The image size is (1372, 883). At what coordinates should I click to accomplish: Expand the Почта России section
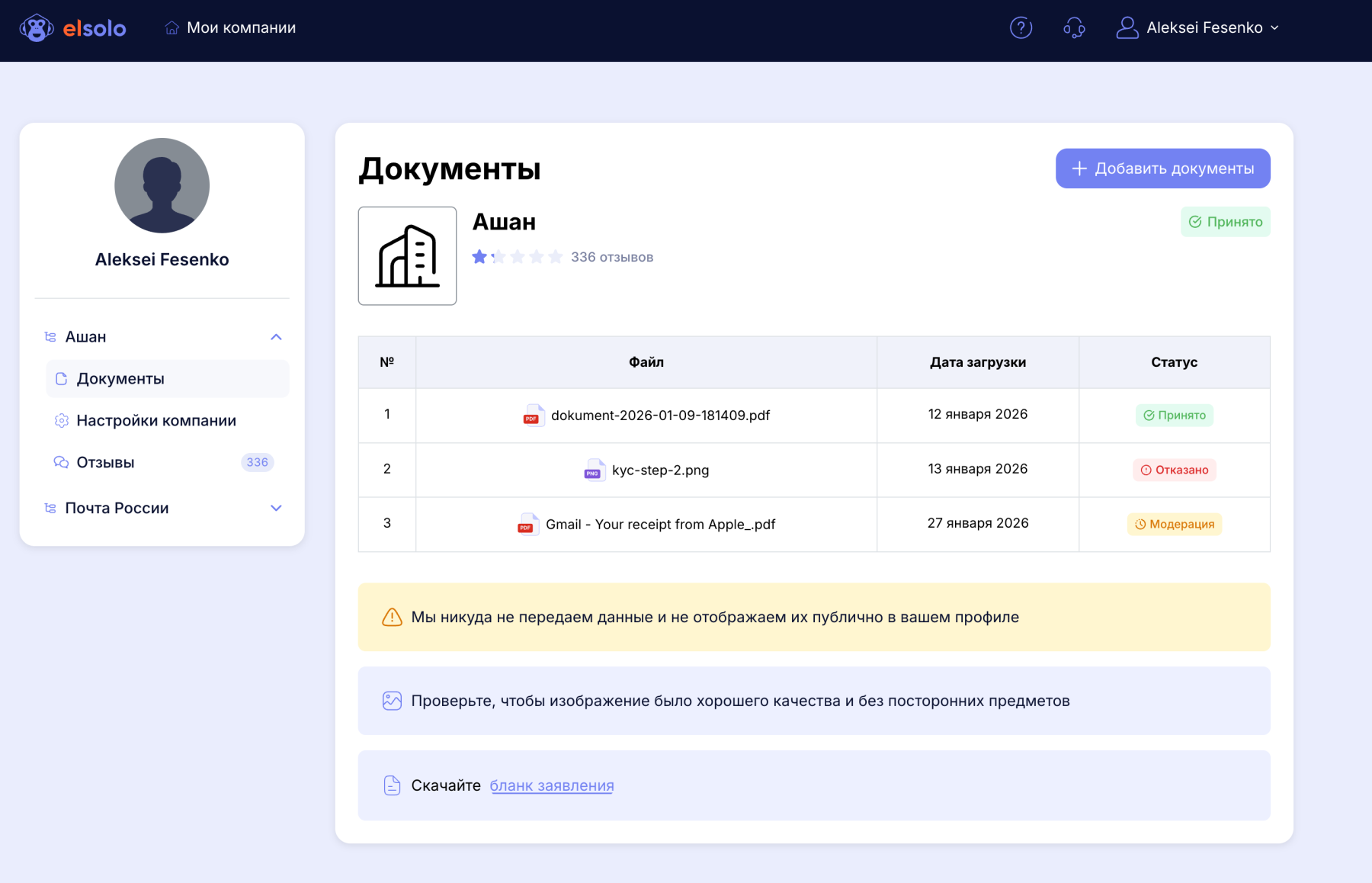(276, 508)
